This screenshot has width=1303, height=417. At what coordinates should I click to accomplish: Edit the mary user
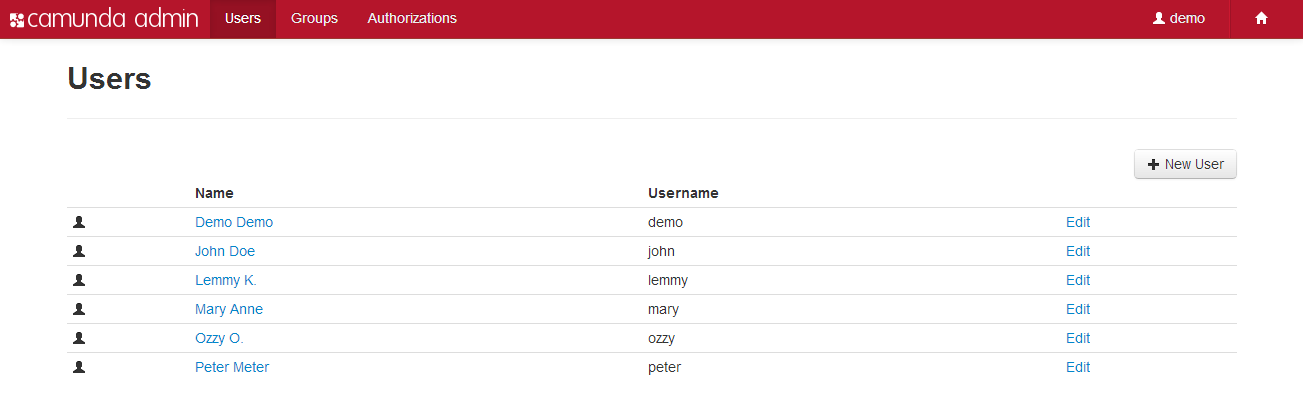(1078, 309)
